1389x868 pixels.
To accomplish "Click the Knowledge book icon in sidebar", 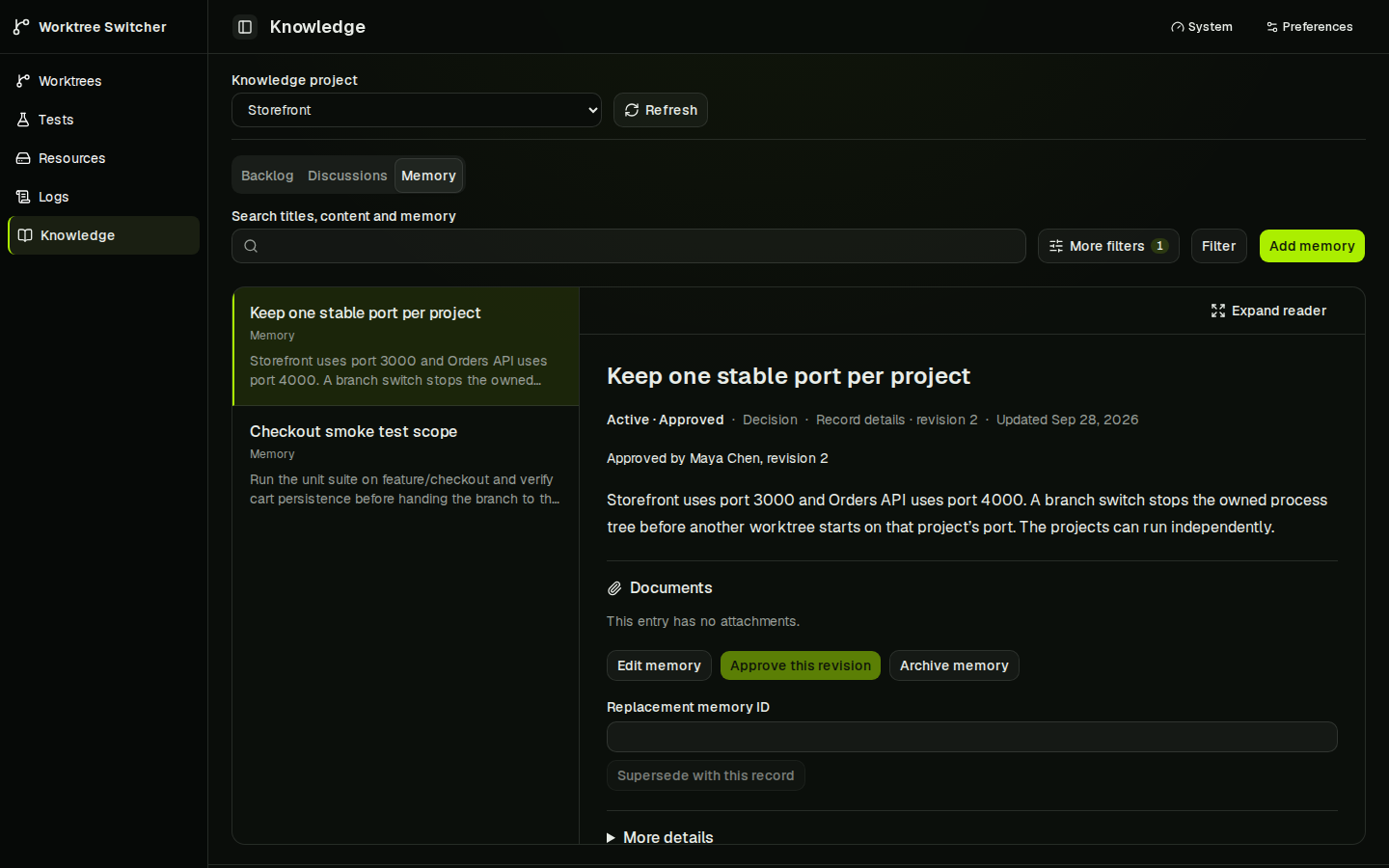I will coord(25,235).
